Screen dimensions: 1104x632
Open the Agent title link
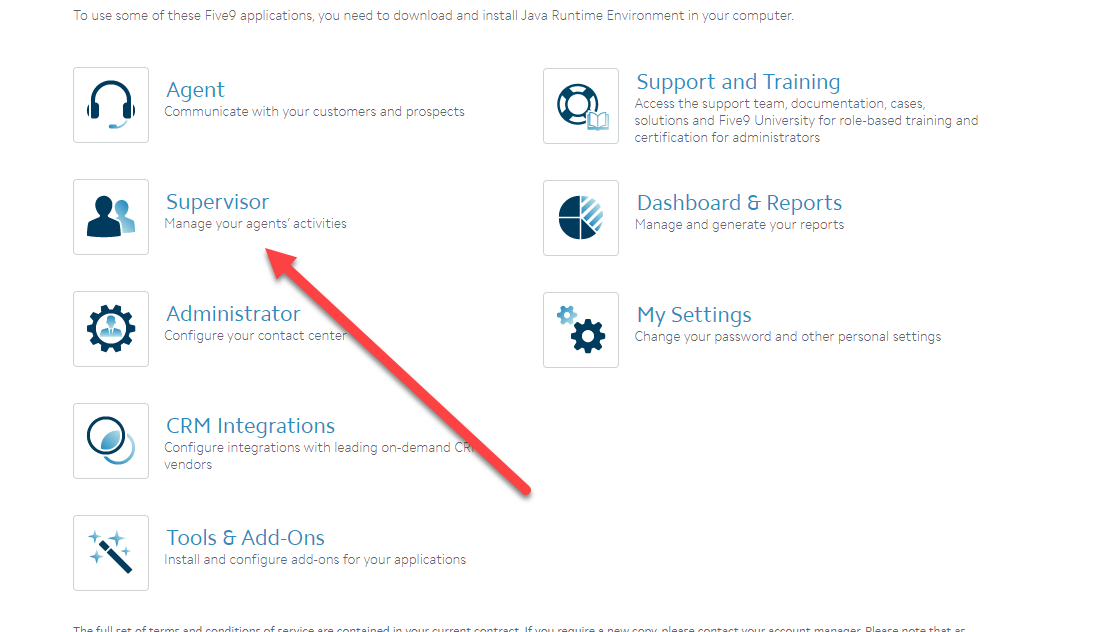195,90
